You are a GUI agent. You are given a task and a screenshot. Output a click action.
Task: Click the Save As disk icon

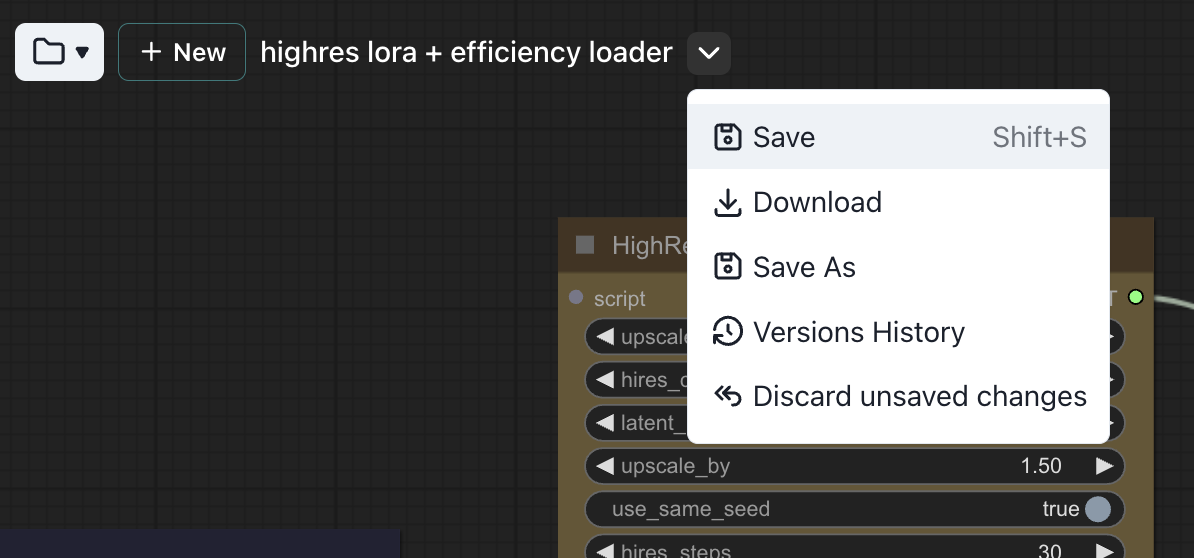click(727, 267)
